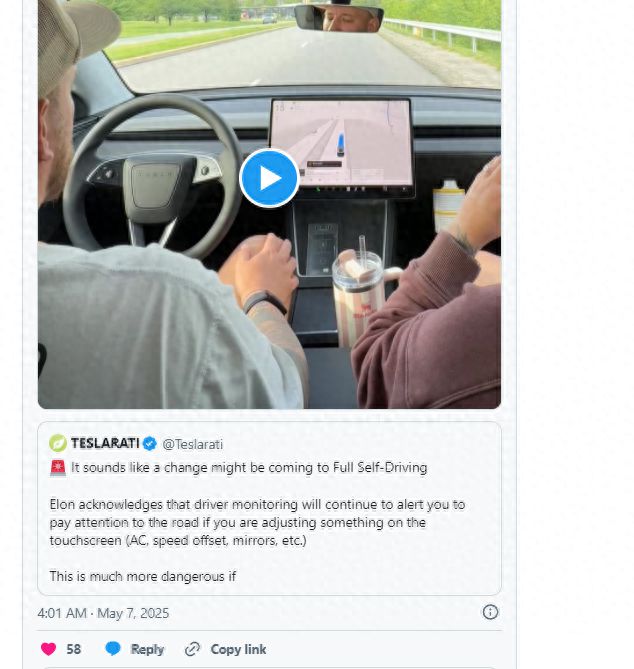Click the chain link copy icon

coord(192,649)
